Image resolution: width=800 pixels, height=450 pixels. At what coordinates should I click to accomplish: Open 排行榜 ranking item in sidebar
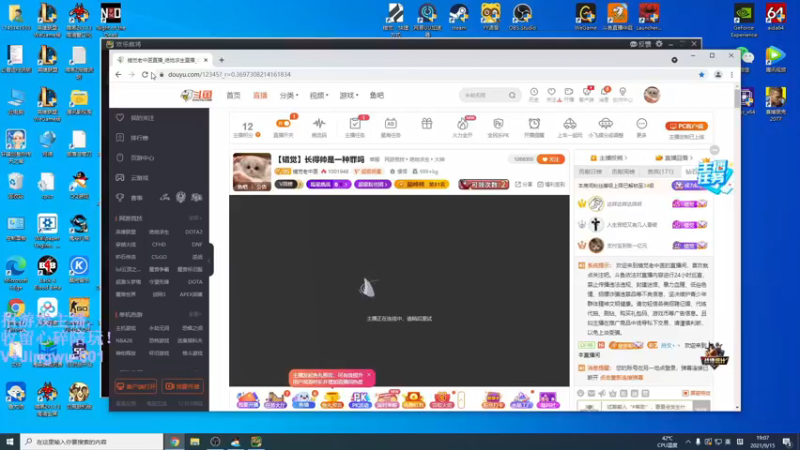point(133,138)
